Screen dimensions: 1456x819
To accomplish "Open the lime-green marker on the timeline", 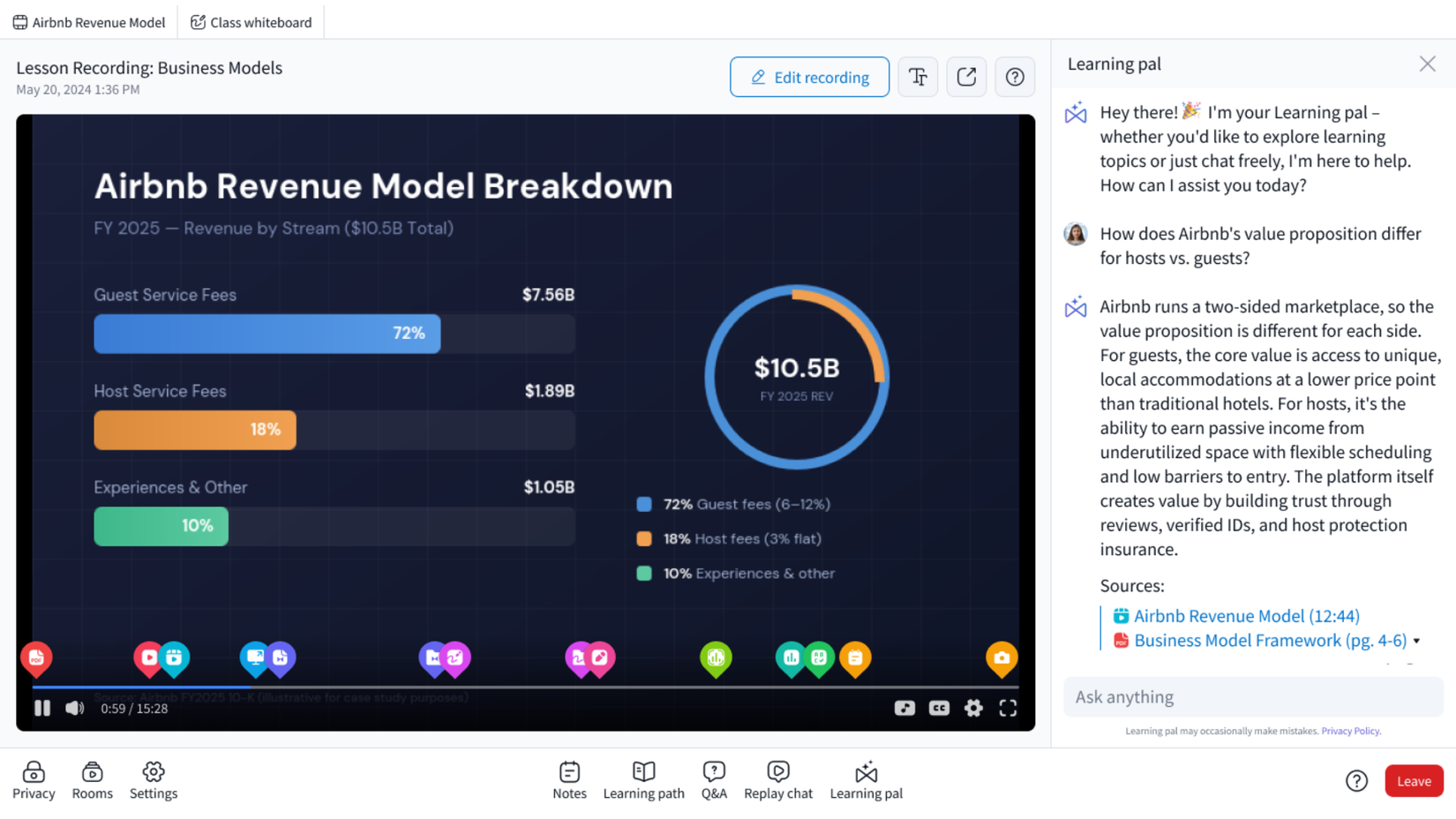I will point(716,658).
